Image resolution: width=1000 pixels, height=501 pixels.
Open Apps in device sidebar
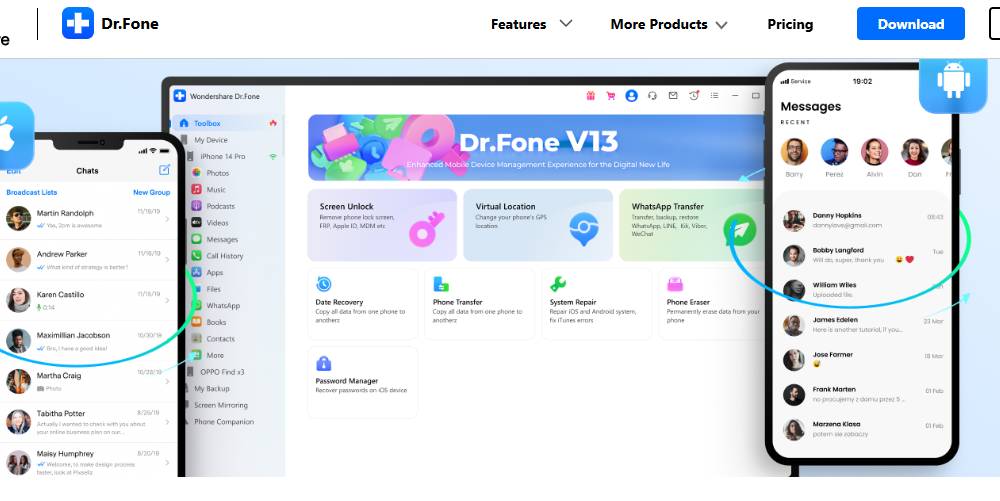(x=208, y=272)
